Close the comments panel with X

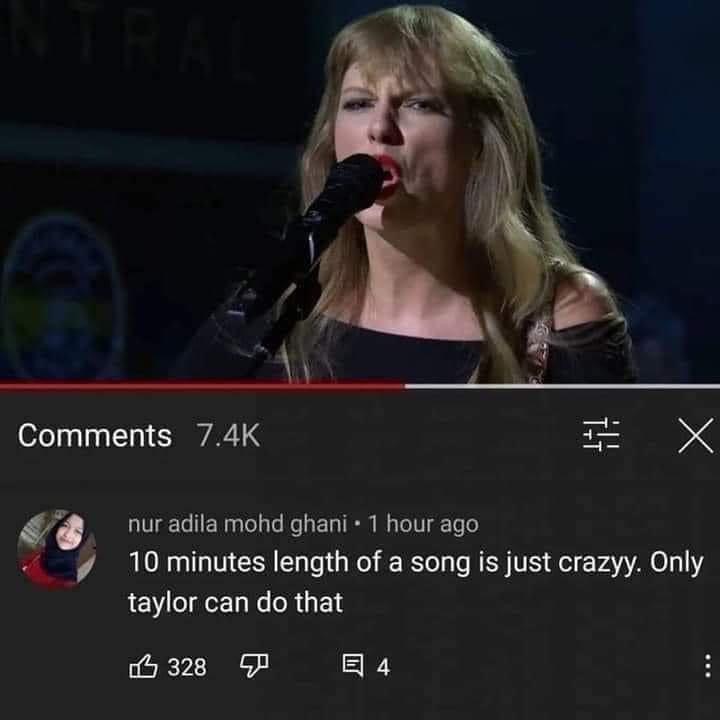pos(695,436)
